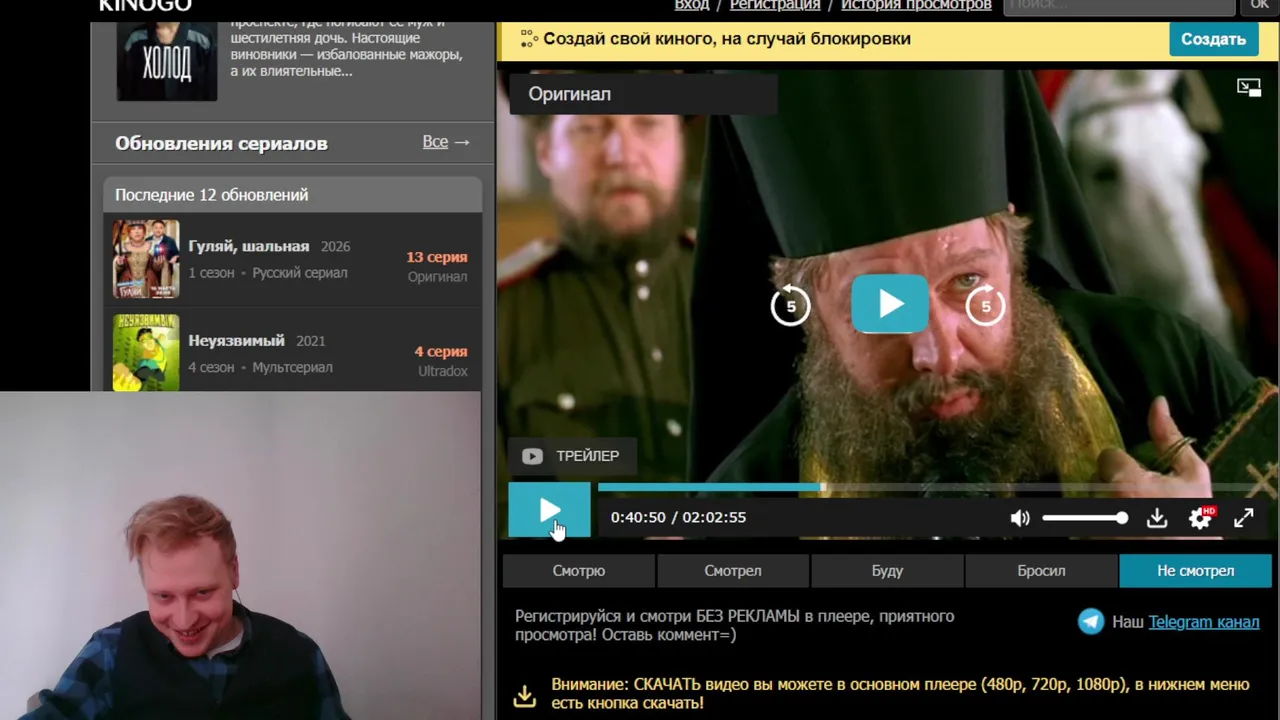Screen dimensions: 1280x720
Task: Click the Гуляй, шальная poster thumbnail
Action: (x=146, y=259)
